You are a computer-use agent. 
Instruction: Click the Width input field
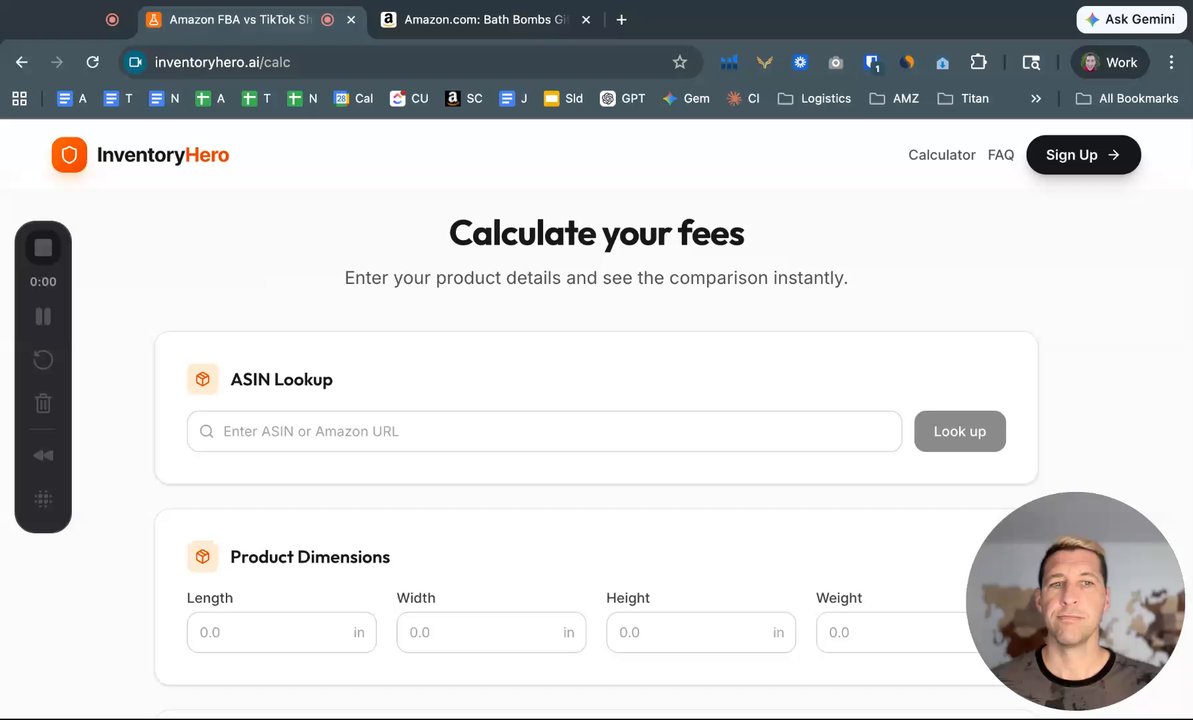(x=492, y=632)
